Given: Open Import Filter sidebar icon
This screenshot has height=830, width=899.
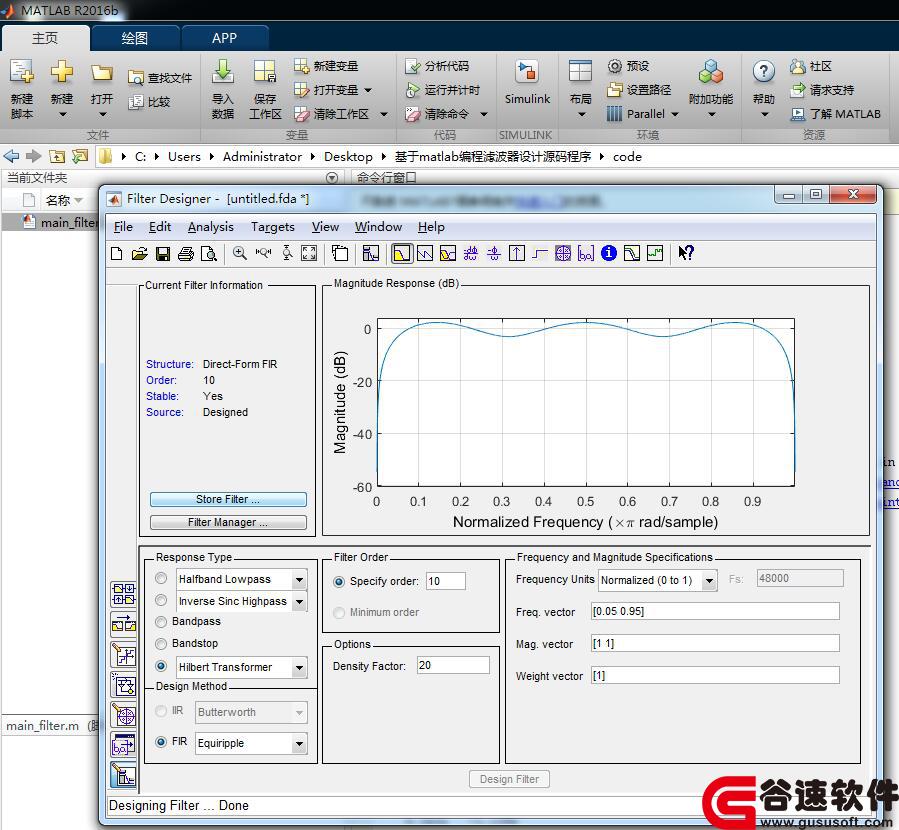Looking at the screenshot, I should coord(124,745).
